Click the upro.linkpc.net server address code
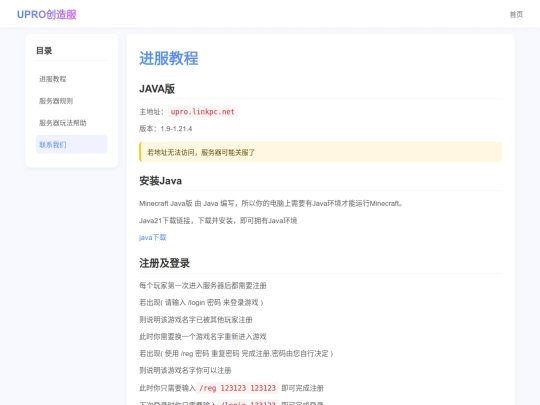 [202, 112]
